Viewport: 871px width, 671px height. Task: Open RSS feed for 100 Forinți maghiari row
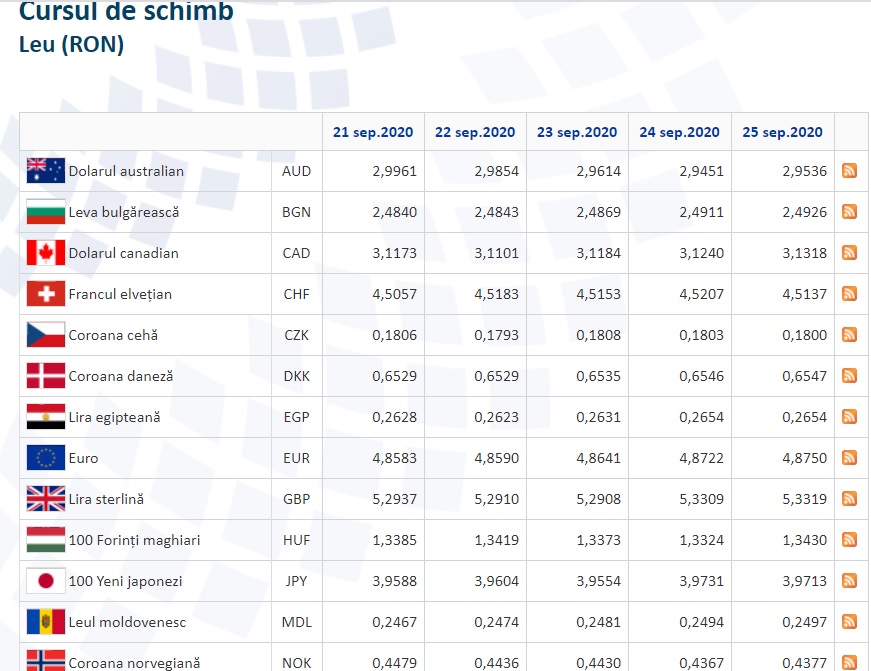click(849, 540)
